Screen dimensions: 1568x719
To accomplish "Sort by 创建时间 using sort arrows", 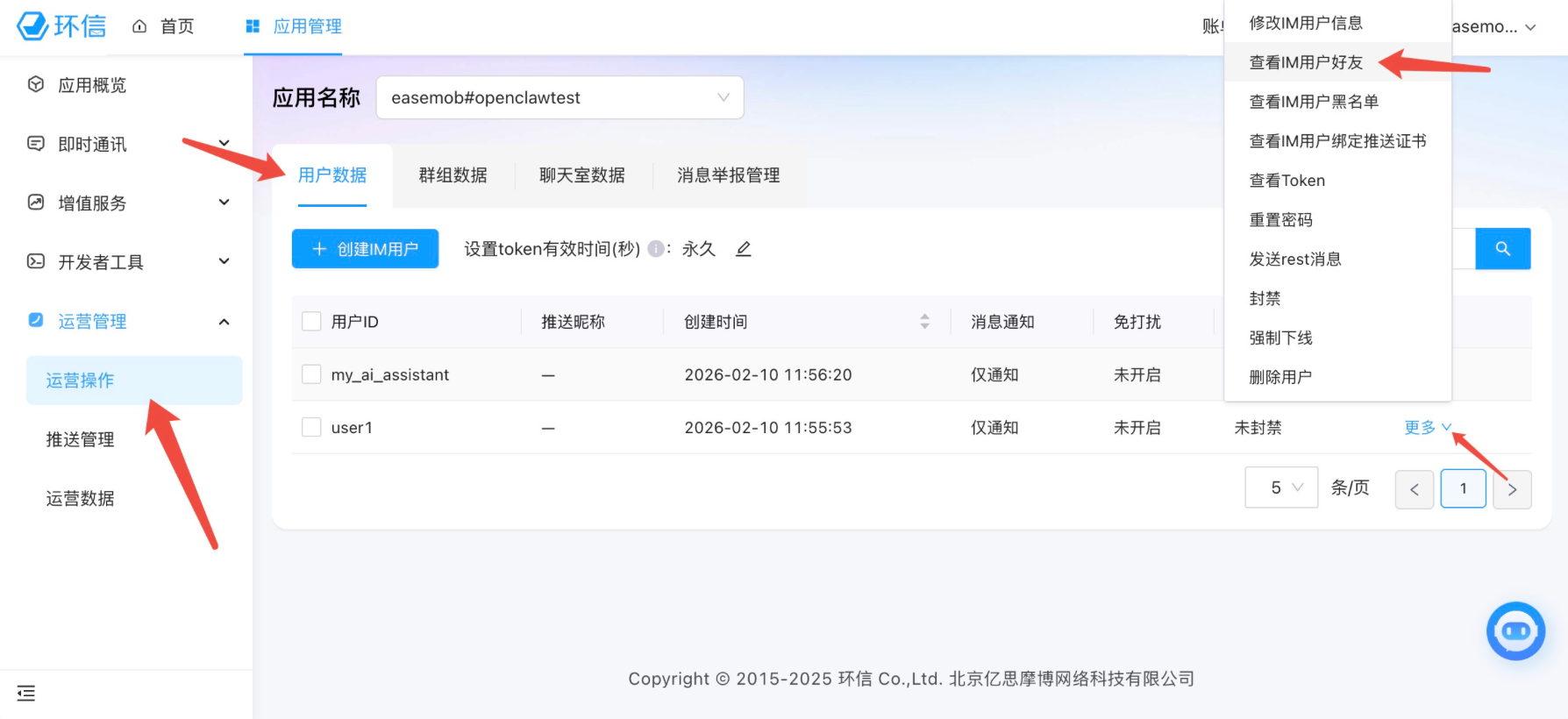I will point(924,322).
